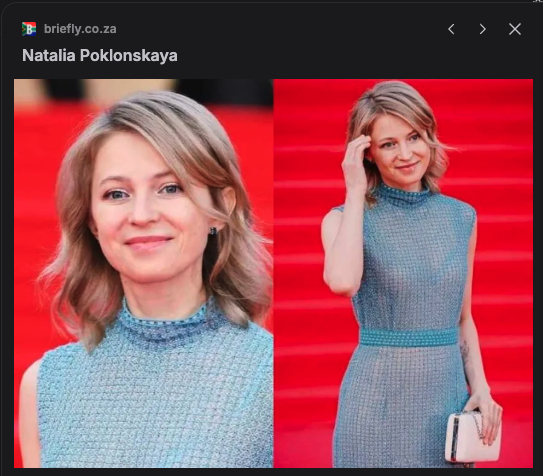The width and height of the screenshot is (543, 476).
Task: Click the briefly.co.za site favicon
Action: [29, 29]
